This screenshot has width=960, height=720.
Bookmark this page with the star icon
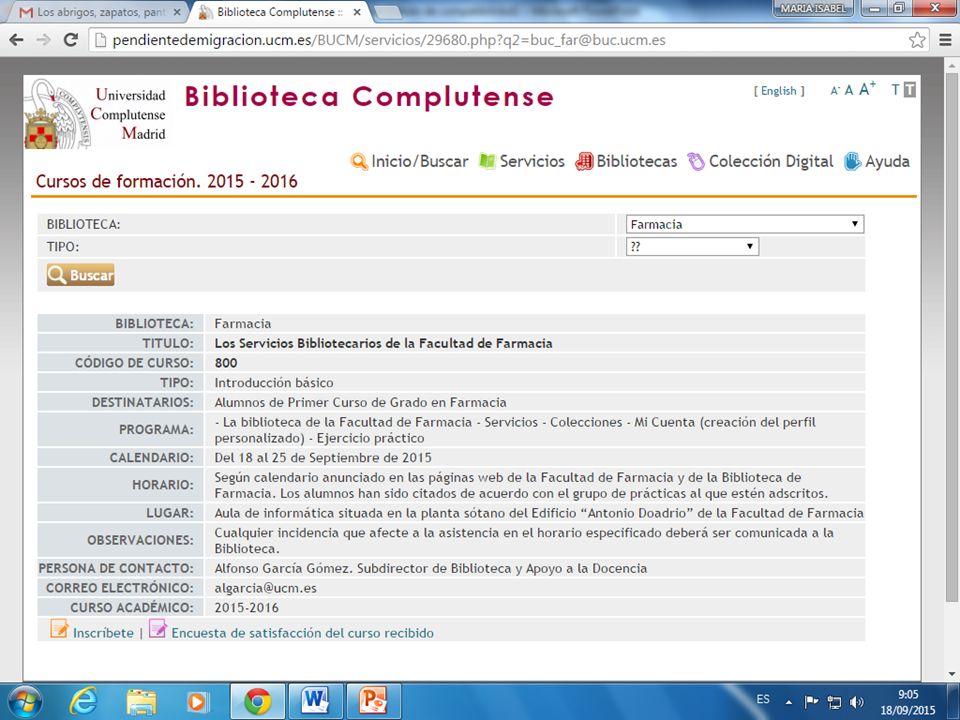(x=917, y=40)
